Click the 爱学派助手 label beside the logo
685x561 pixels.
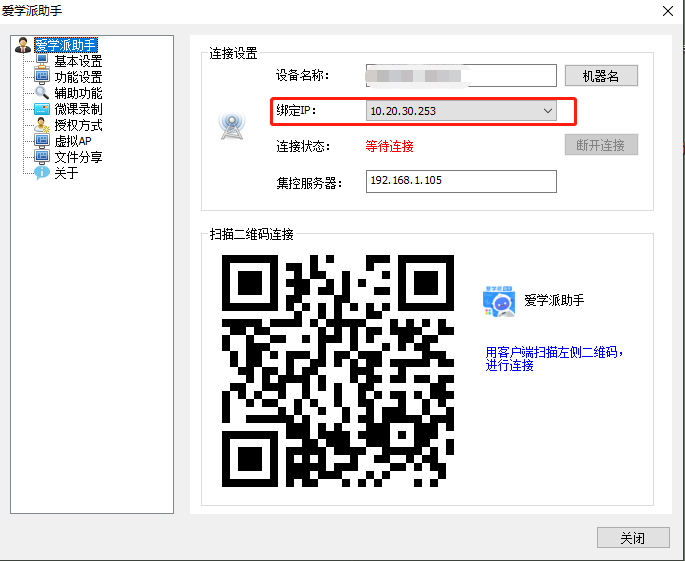[554, 300]
